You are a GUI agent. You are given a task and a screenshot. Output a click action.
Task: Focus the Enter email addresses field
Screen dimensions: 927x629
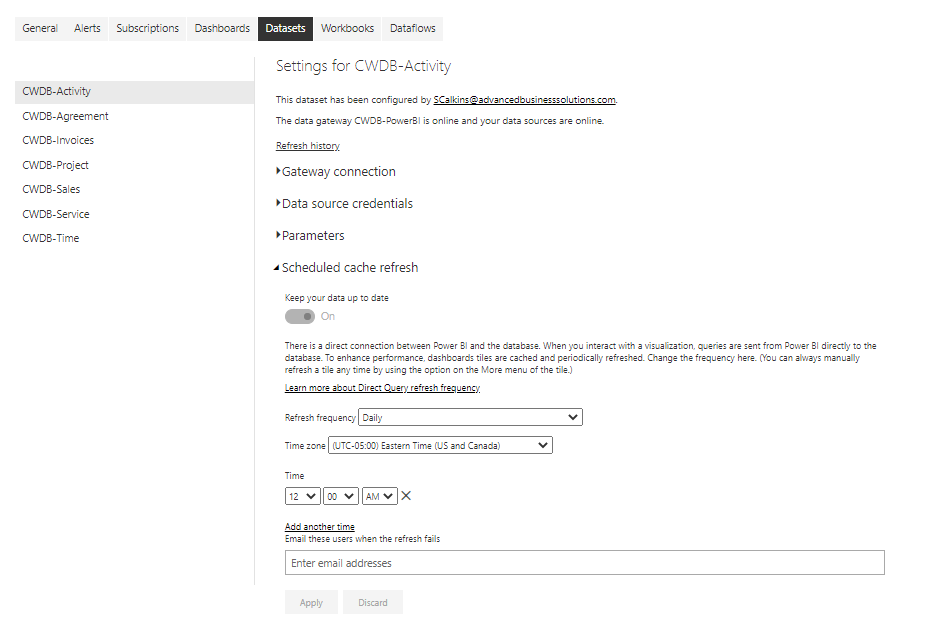click(585, 563)
